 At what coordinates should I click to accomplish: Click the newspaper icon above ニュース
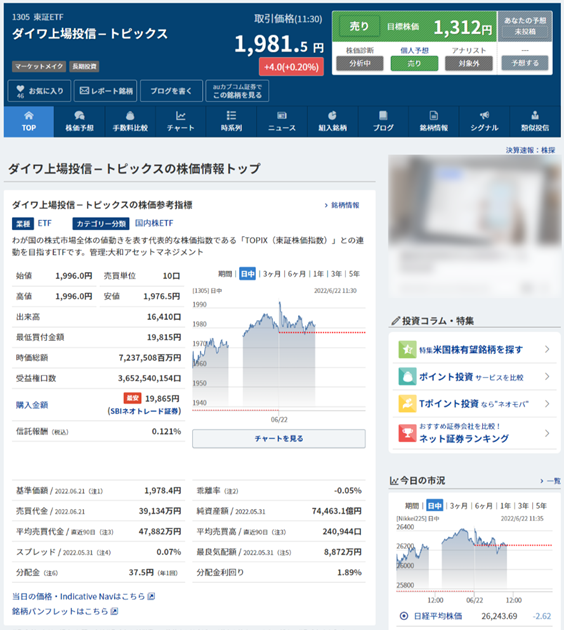[282, 116]
